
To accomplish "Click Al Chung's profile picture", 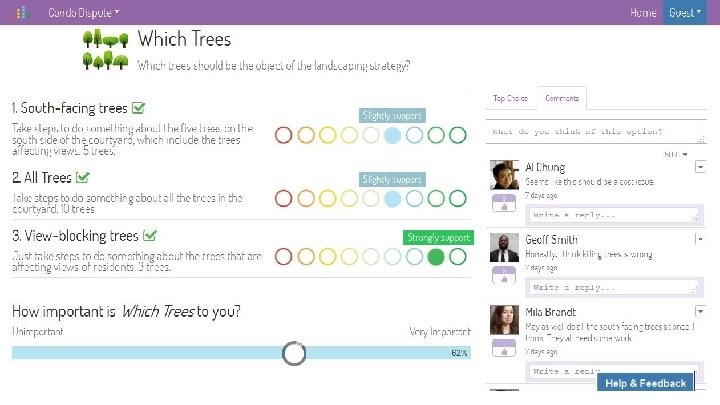I will [503, 175].
